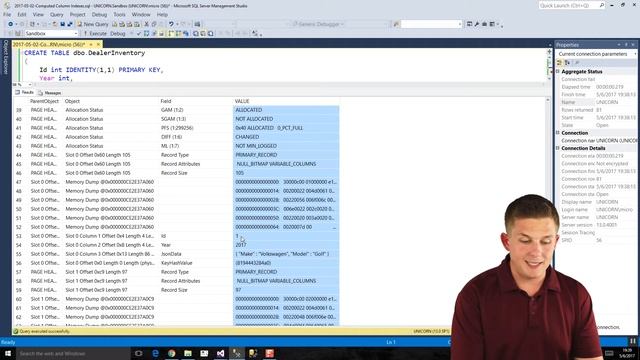This screenshot has height=360, width=640.
Task: Open the Object Explorer side tab
Action: [5, 57]
